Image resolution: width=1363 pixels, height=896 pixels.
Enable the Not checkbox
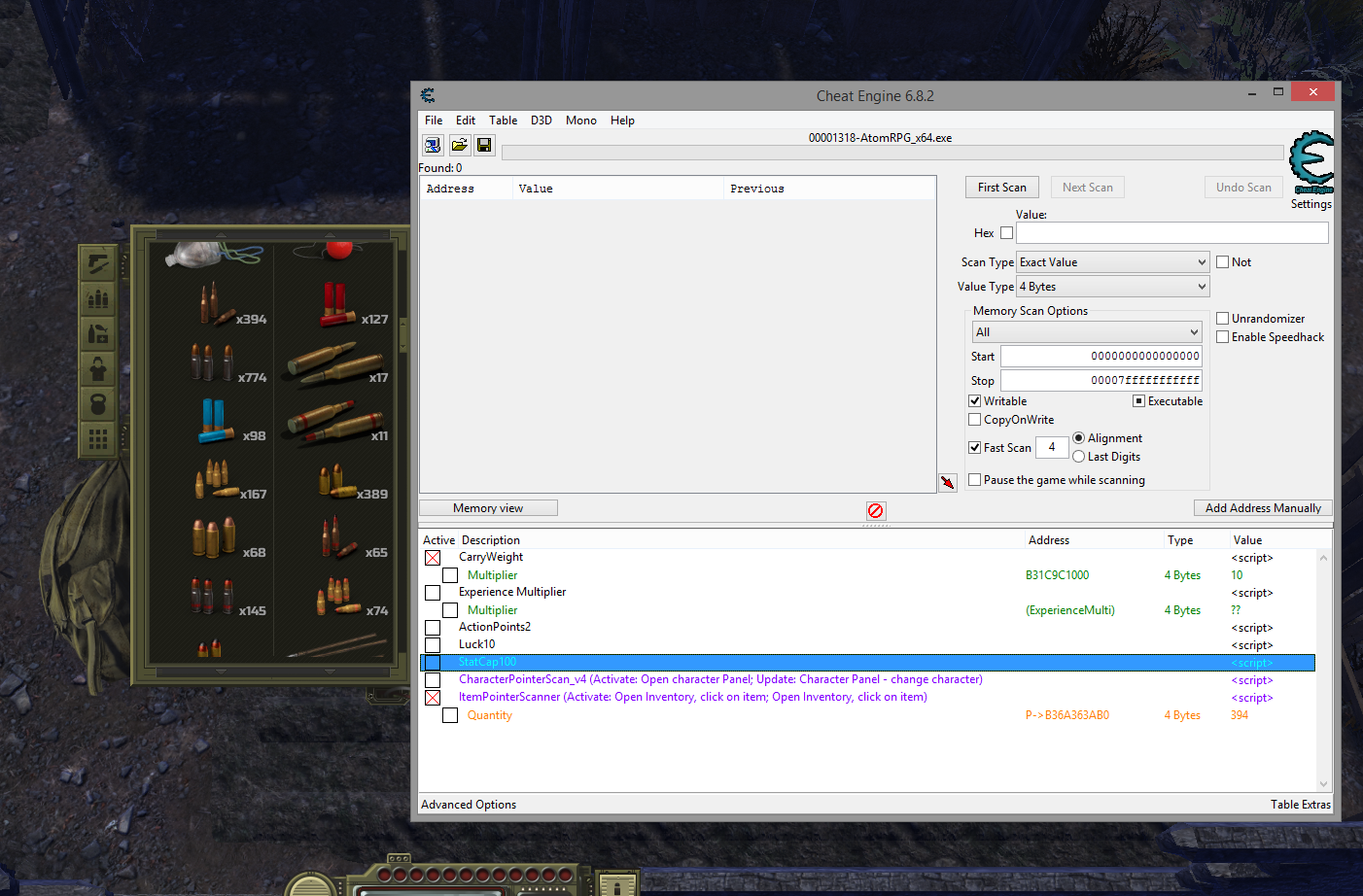1223,262
